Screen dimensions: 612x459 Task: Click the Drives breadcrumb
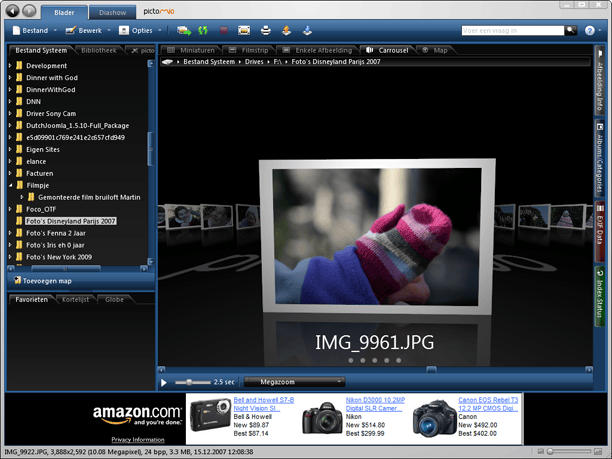click(254, 62)
